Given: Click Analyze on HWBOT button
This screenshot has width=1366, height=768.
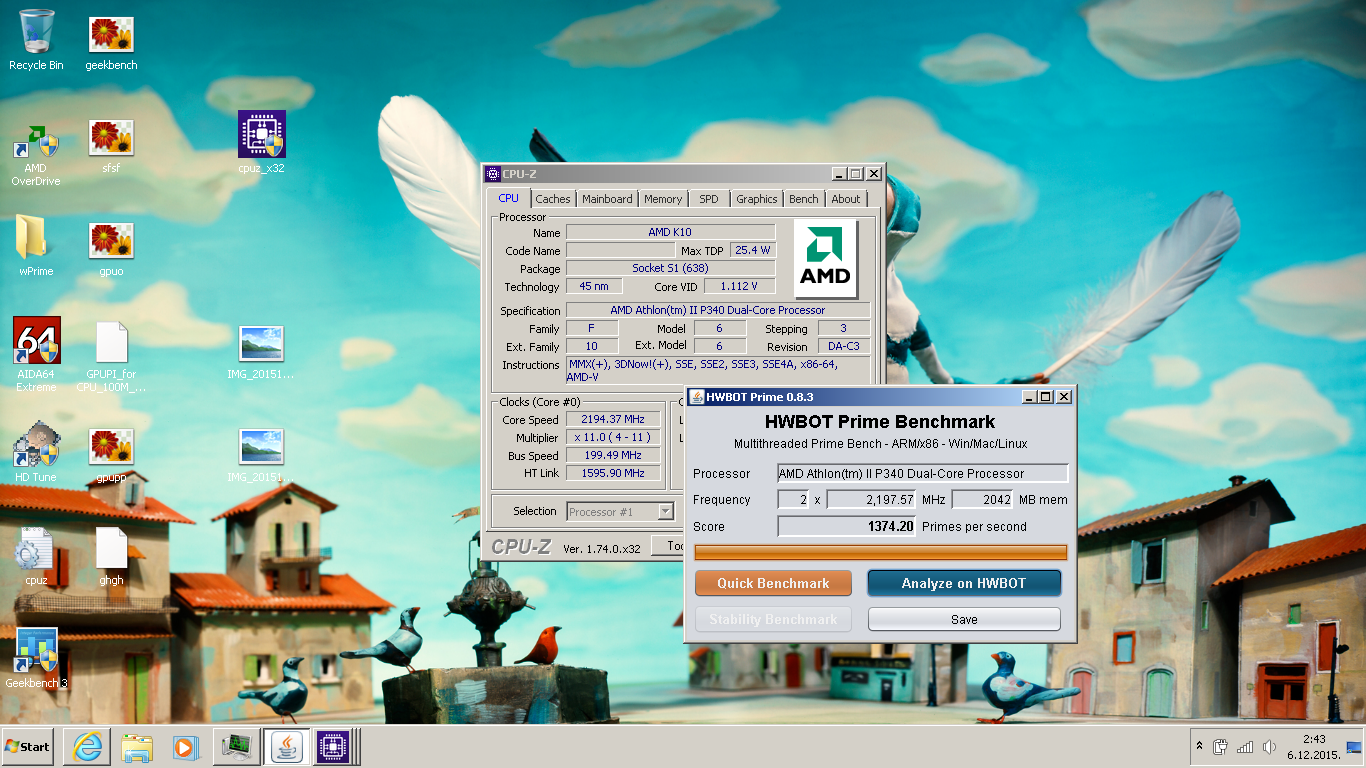Looking at the screenshot, I should [x=964, y=583].
